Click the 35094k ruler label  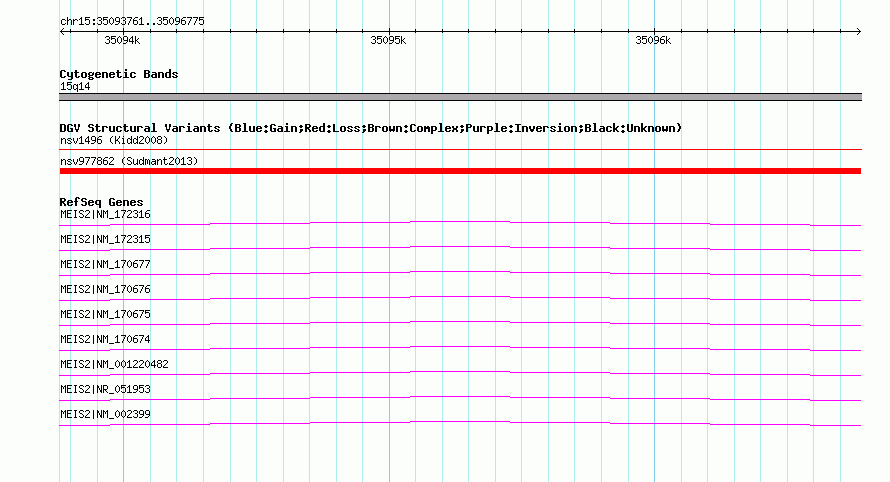[122, 40]
